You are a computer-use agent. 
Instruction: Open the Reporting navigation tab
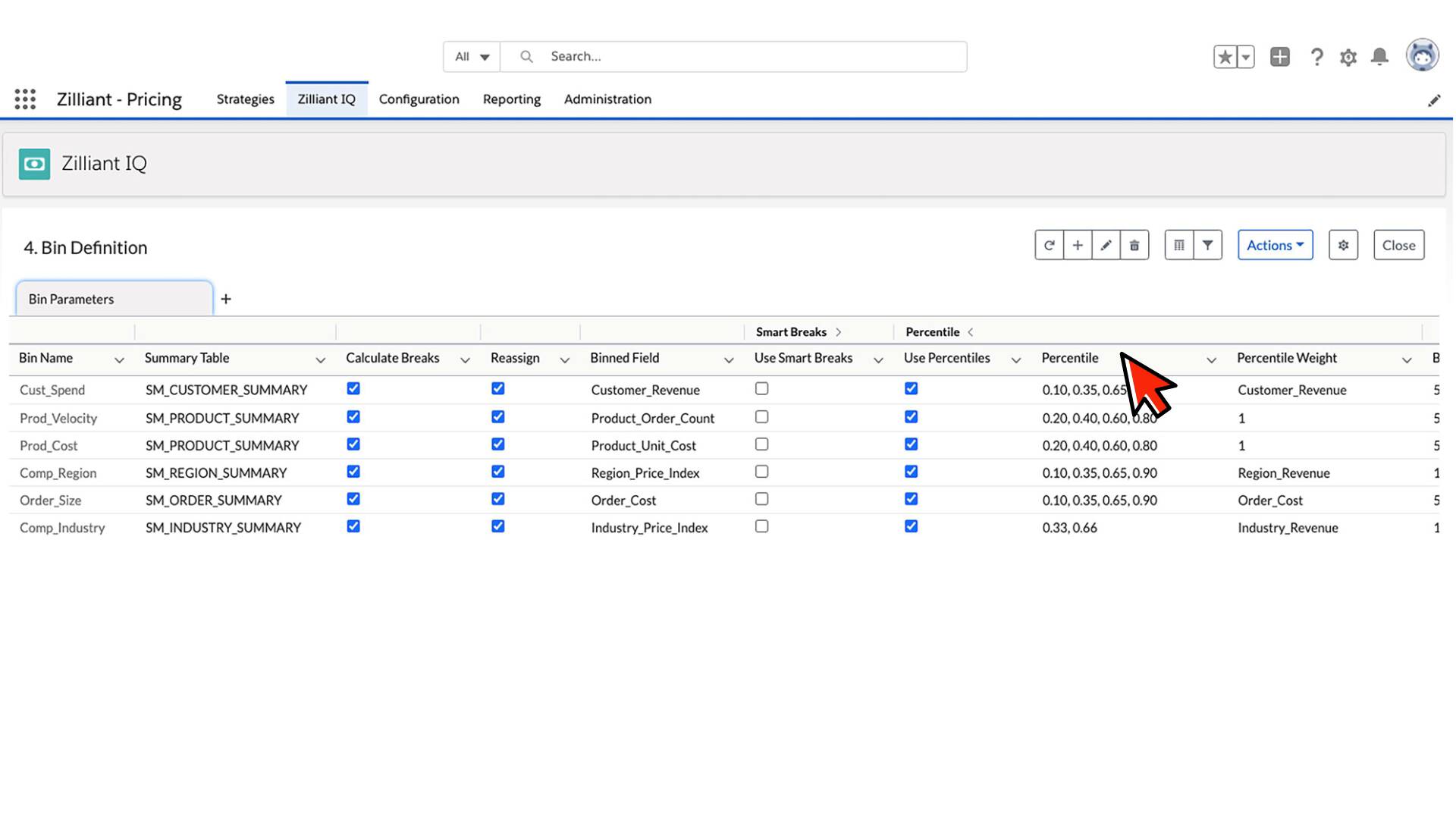511,99
